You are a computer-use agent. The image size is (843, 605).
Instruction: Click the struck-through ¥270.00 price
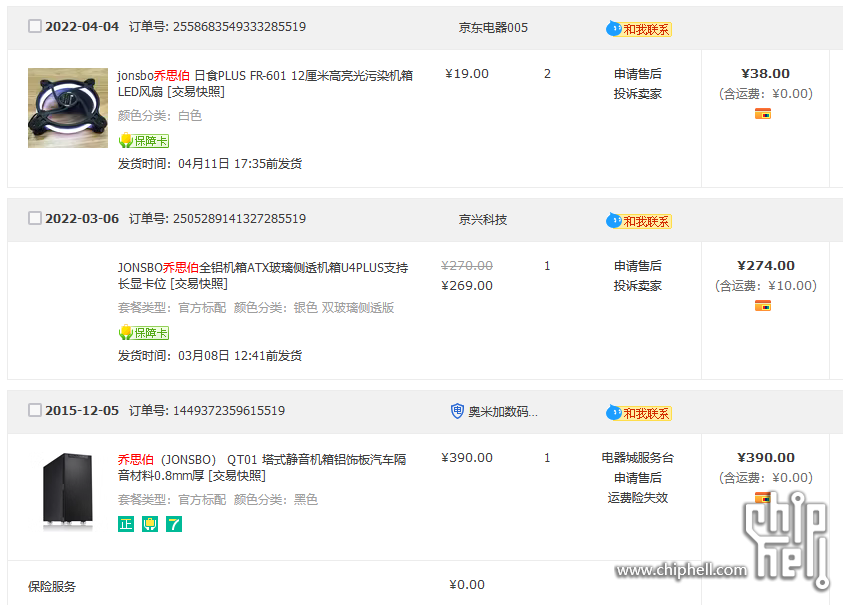coord(467,266)
